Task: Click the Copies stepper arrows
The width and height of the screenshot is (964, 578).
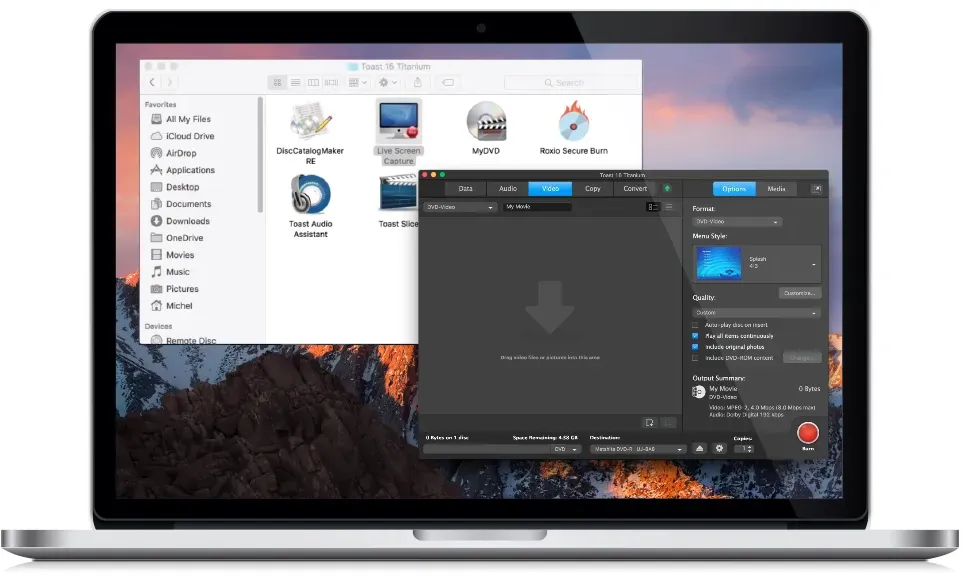Action: pyautogui.click(x=749, y=449)
